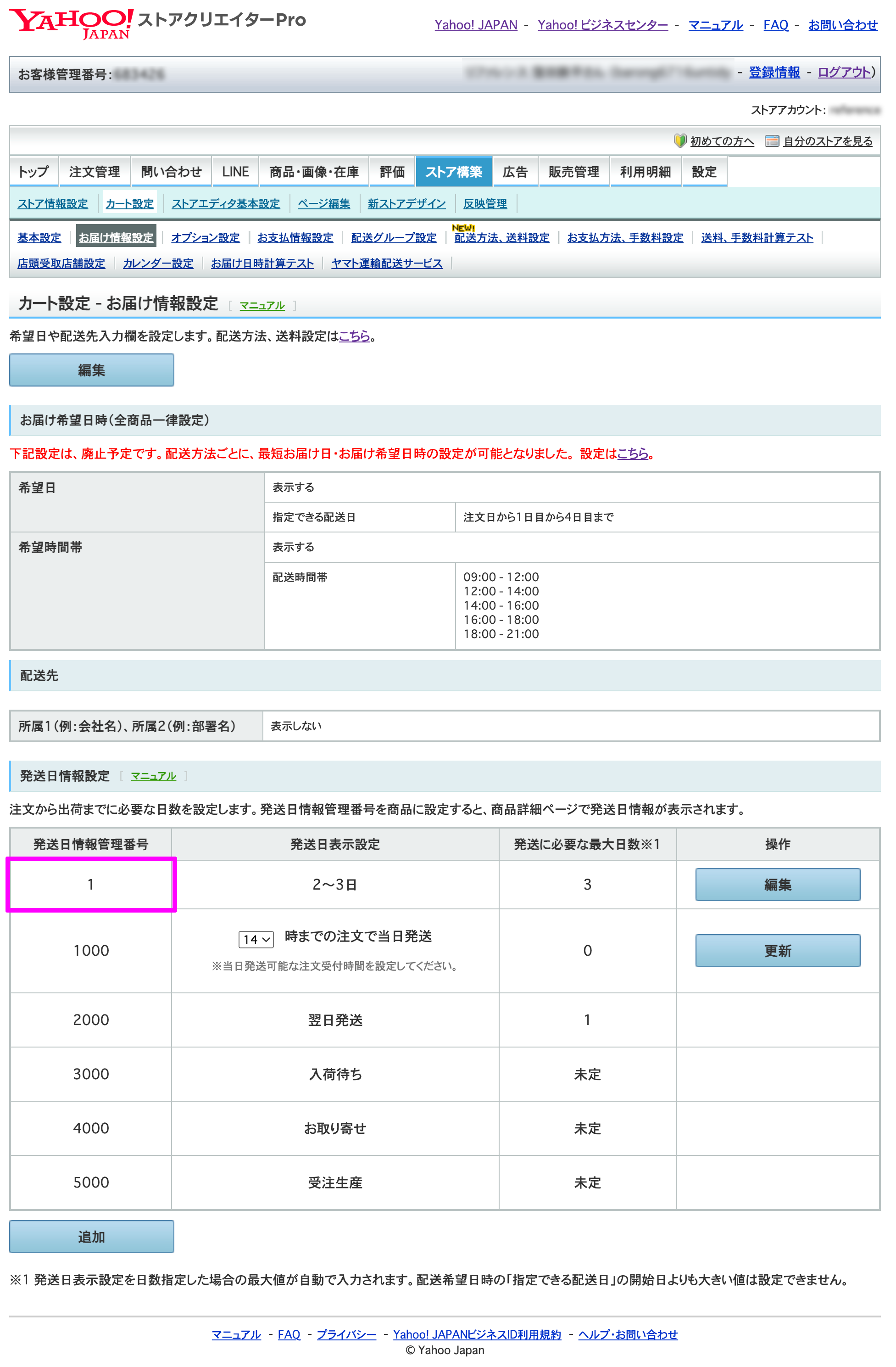
Task: Click the 基本設定 link
Action: click(39, 238)
